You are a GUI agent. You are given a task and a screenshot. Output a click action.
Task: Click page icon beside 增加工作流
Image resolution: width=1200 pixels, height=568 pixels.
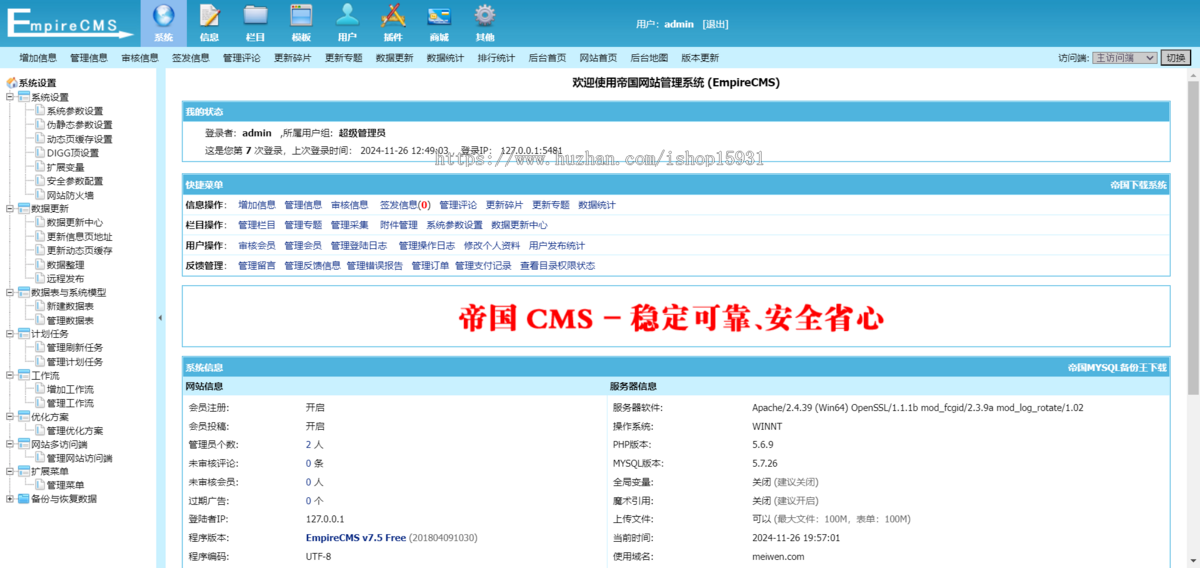point(40,390)
